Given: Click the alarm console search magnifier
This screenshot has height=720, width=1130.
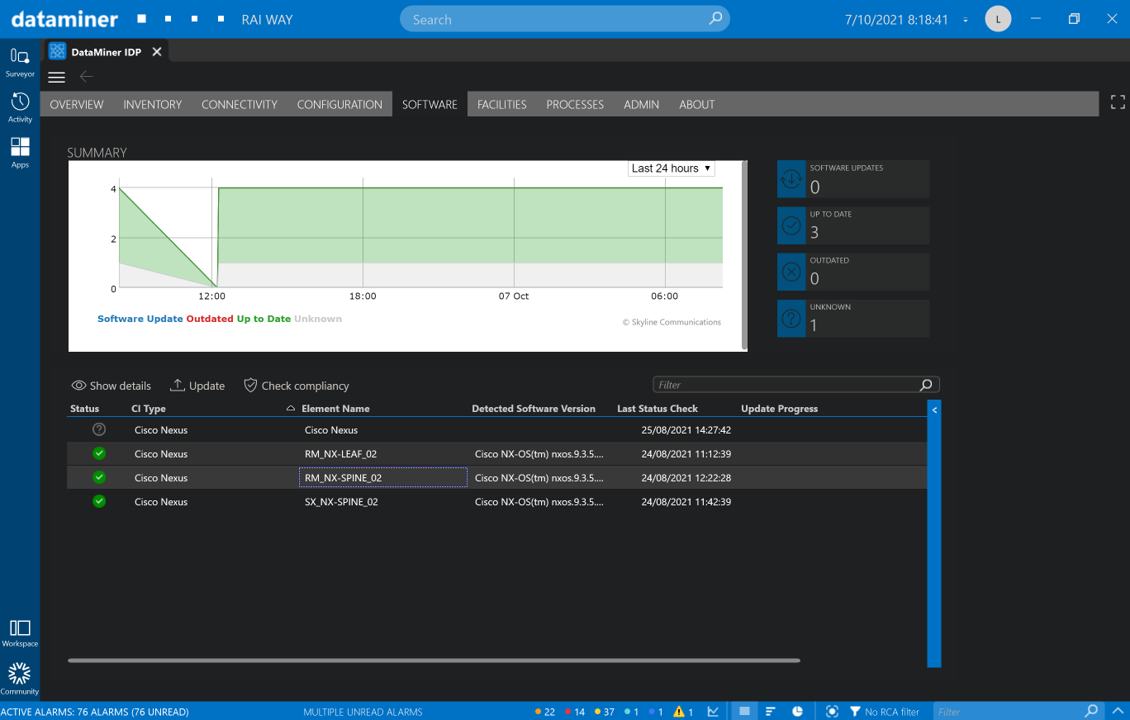Looking at the screenshot, I should click(x=1092, y=711).
